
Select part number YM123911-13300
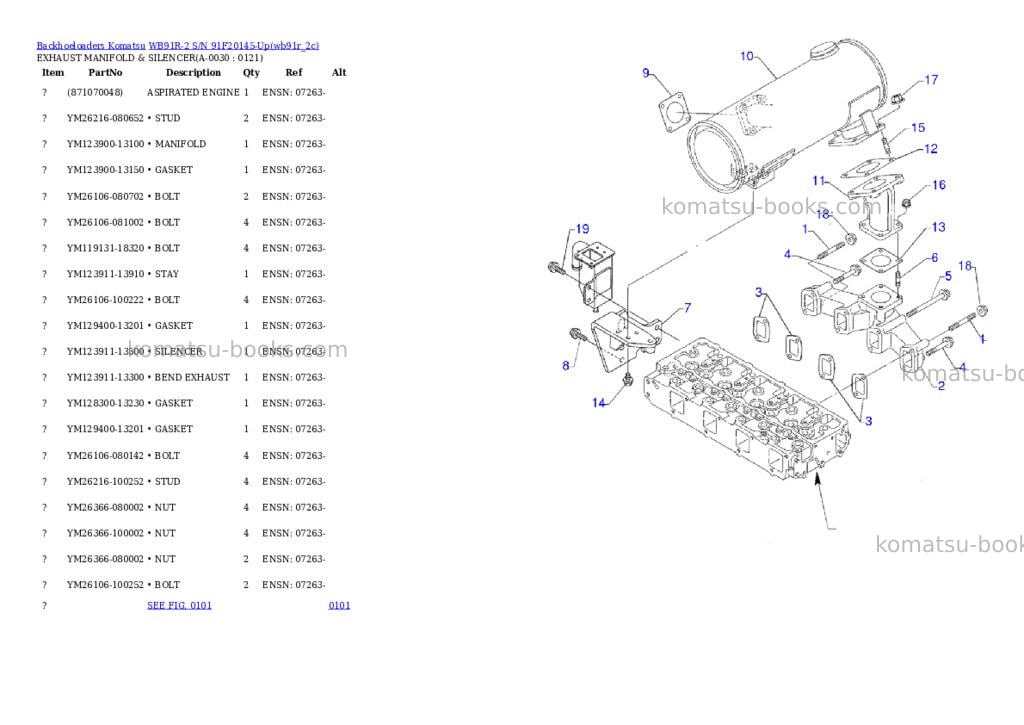[x=105, y=378]
